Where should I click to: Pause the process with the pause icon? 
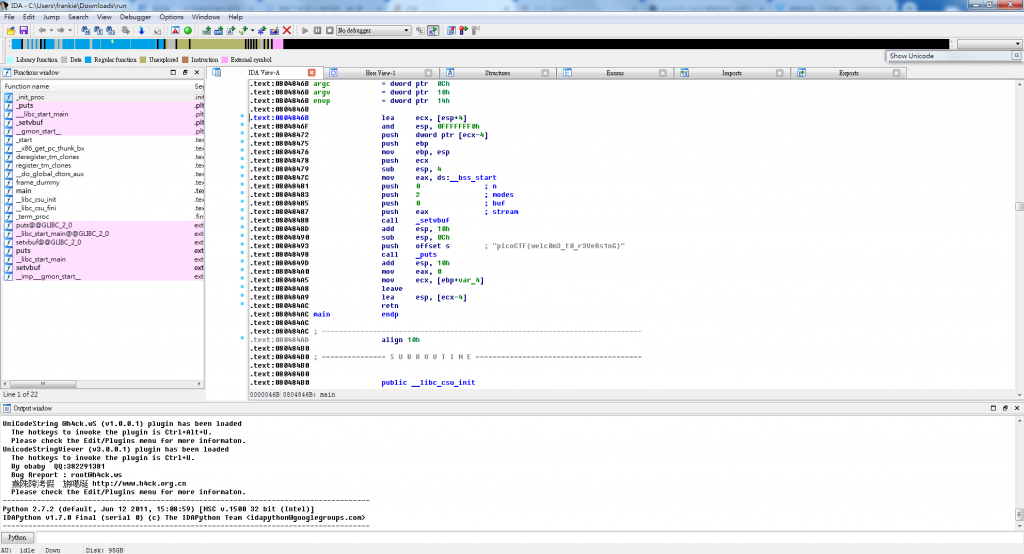[317, 31]
